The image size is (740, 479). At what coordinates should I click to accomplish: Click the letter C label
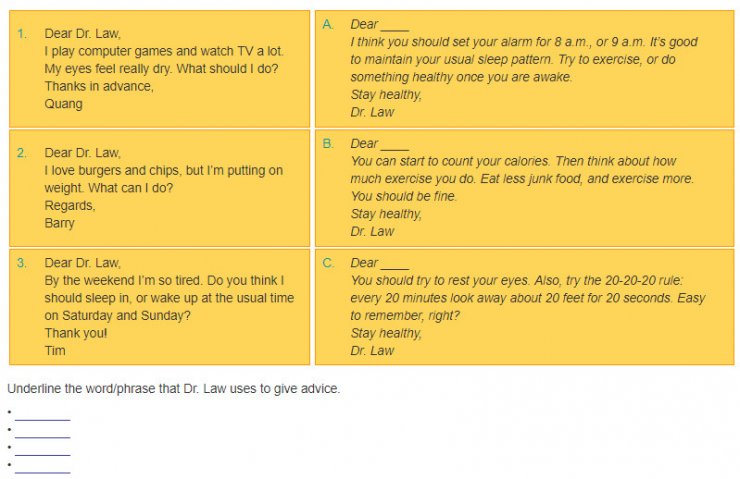[x=328, y=263]
